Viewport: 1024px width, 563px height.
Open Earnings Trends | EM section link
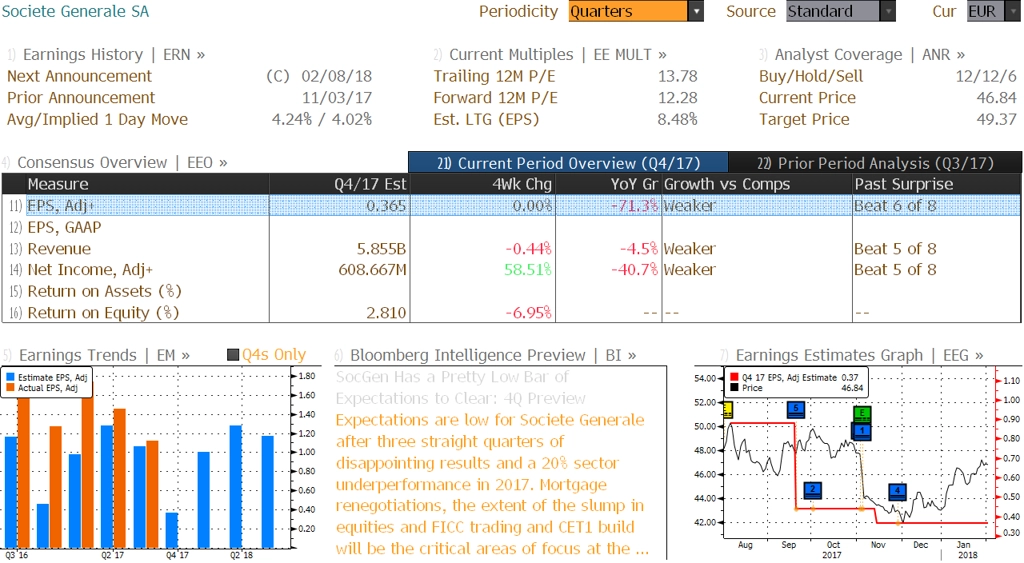(104, 355)
